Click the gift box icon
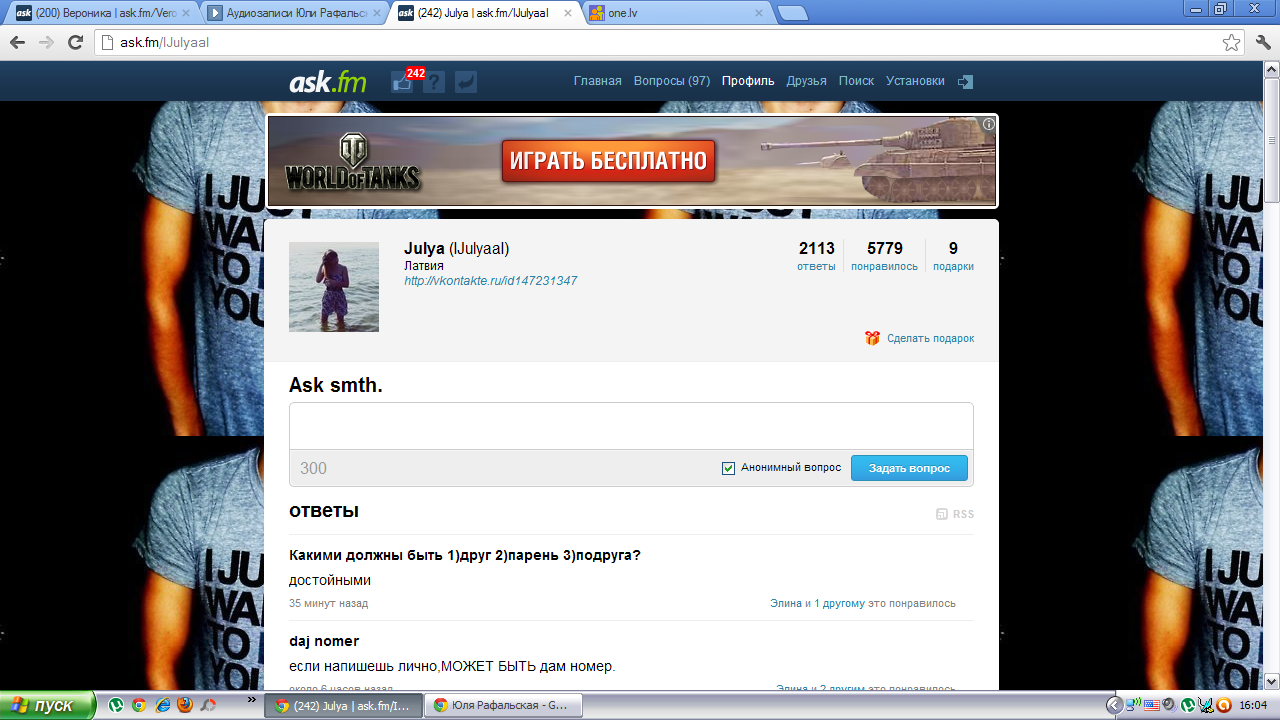Viewport: 1280px width, 720px height. pyautogui.click(x=872, y=338)
